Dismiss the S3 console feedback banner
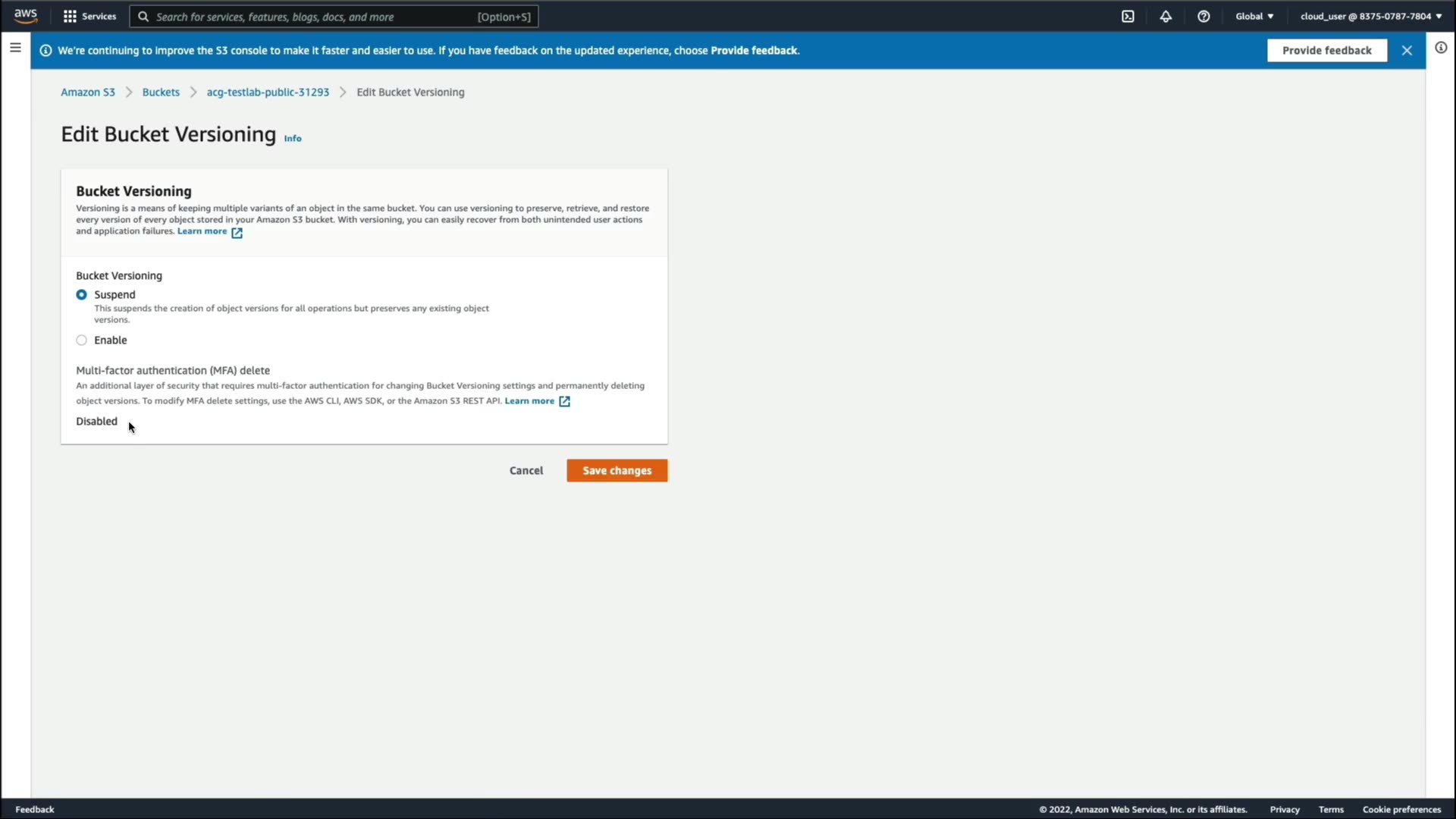 (x=1407, y=50)
